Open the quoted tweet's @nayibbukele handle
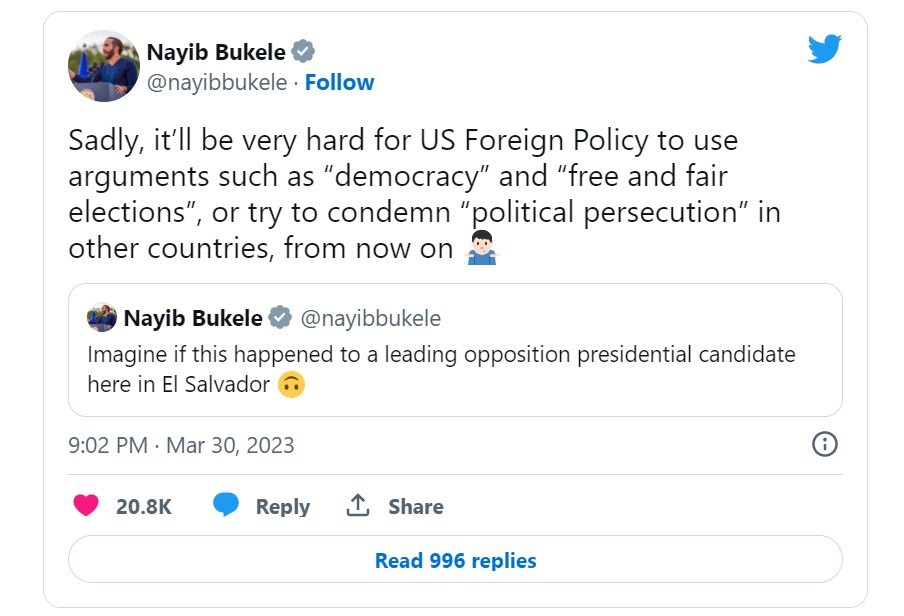904x616 pixels. (x=371, y=318)
